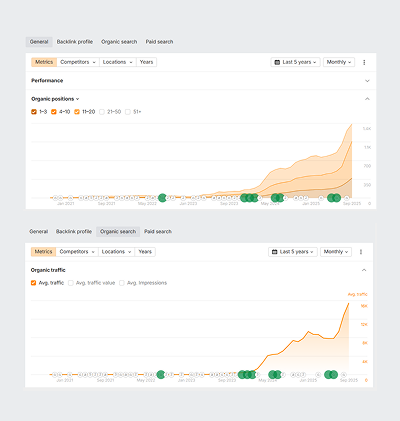Viewport: 400px width, 421px height.
Task: Click Years button in upper panel
Action: (x=146, y=62)
